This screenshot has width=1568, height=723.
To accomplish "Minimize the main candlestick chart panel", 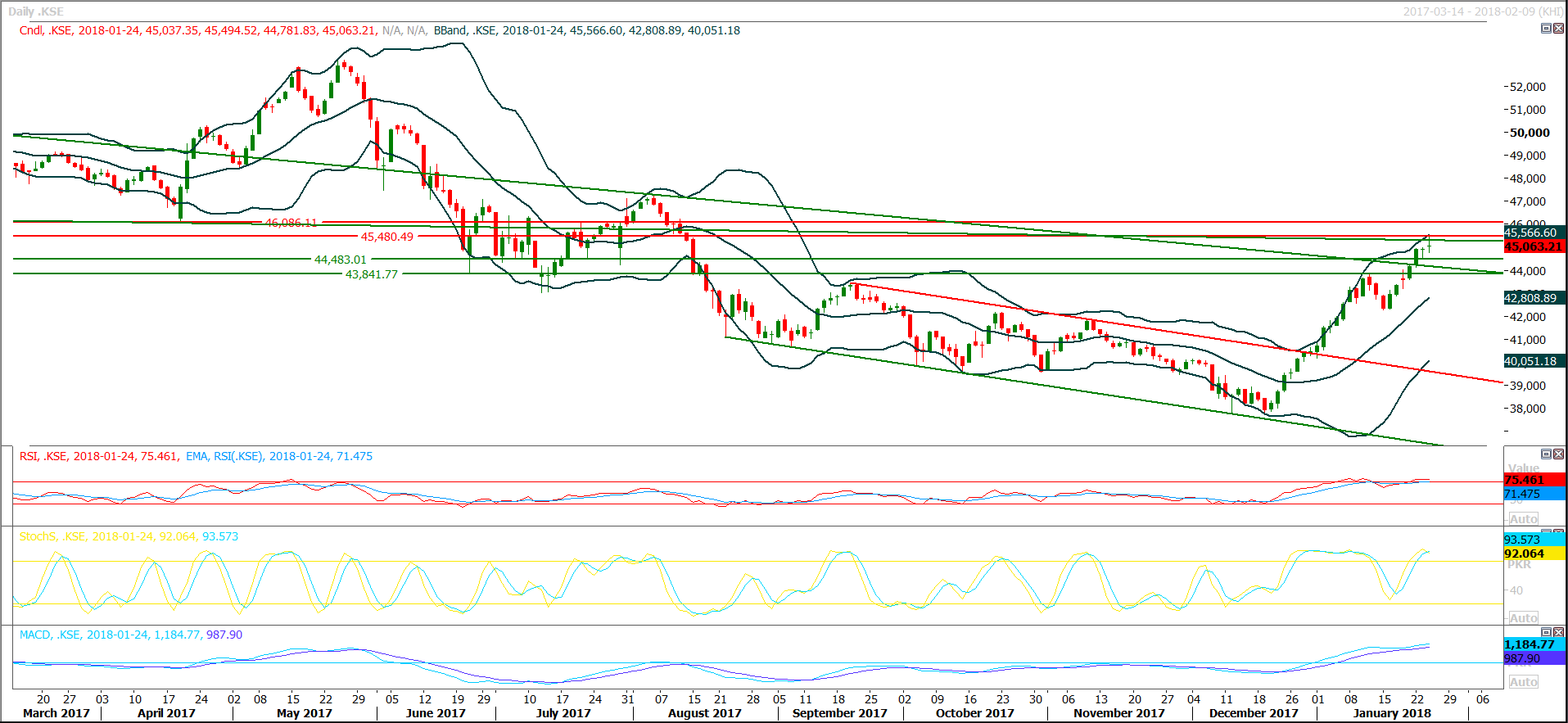I will [1546, 29].
